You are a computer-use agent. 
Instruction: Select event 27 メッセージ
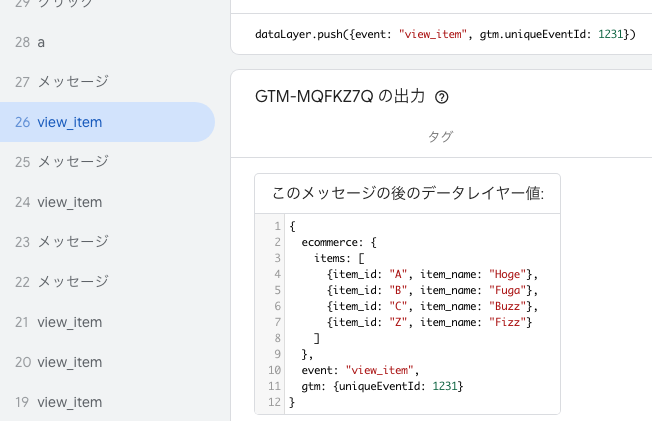pos(107,82)
